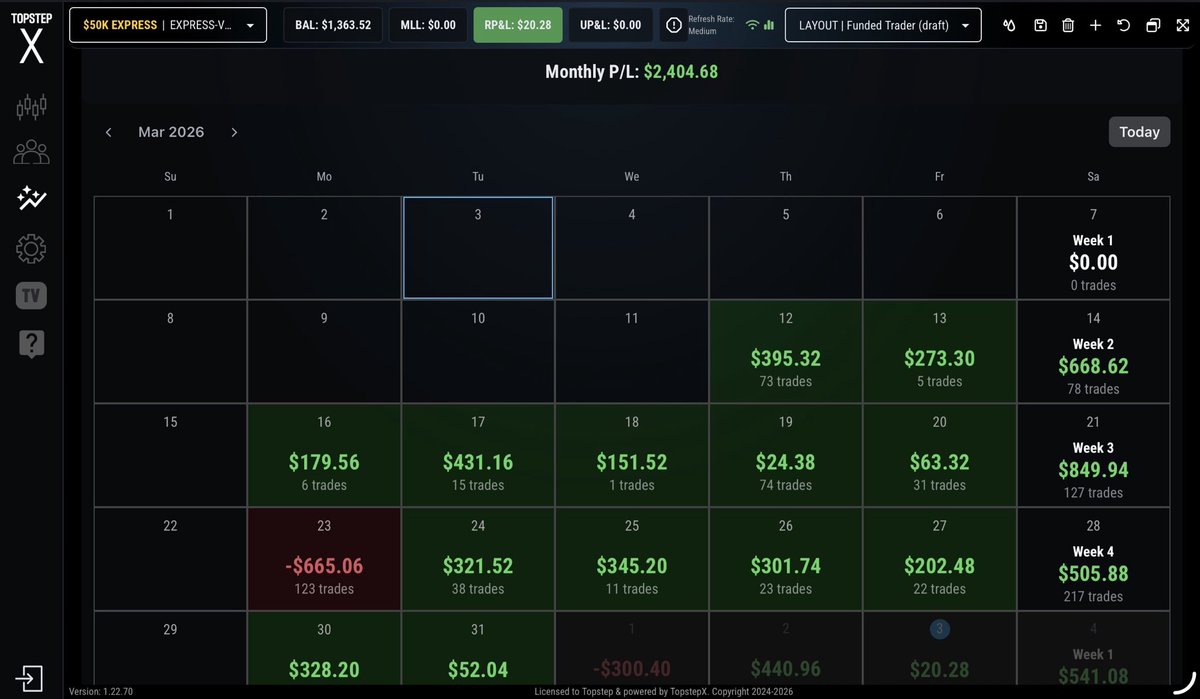
Task: Toggle fullscreen with the expand arrows icon
Action: tap(1182, 25)
